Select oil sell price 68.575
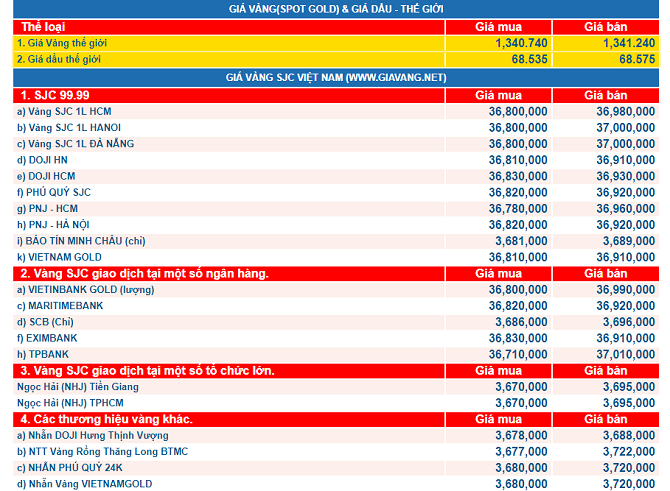Screen dimensions: 670x491 coord(637,59)
